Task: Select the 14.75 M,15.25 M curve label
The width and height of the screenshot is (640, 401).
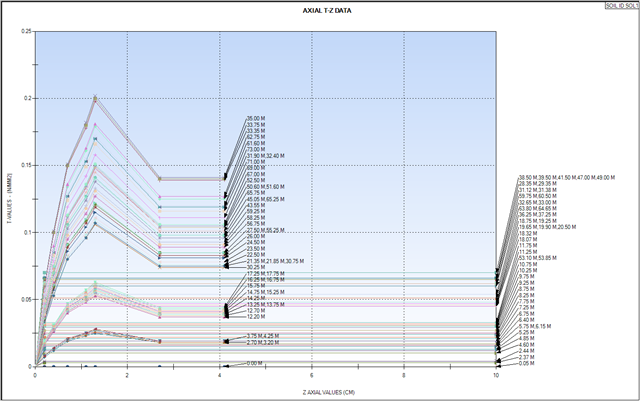Action: [x=266, y=292]
